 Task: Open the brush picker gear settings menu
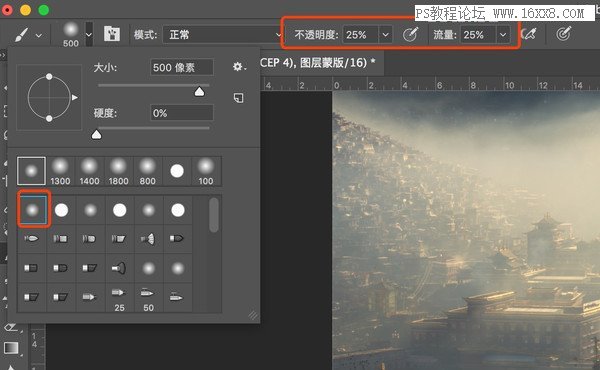point(239,67)
